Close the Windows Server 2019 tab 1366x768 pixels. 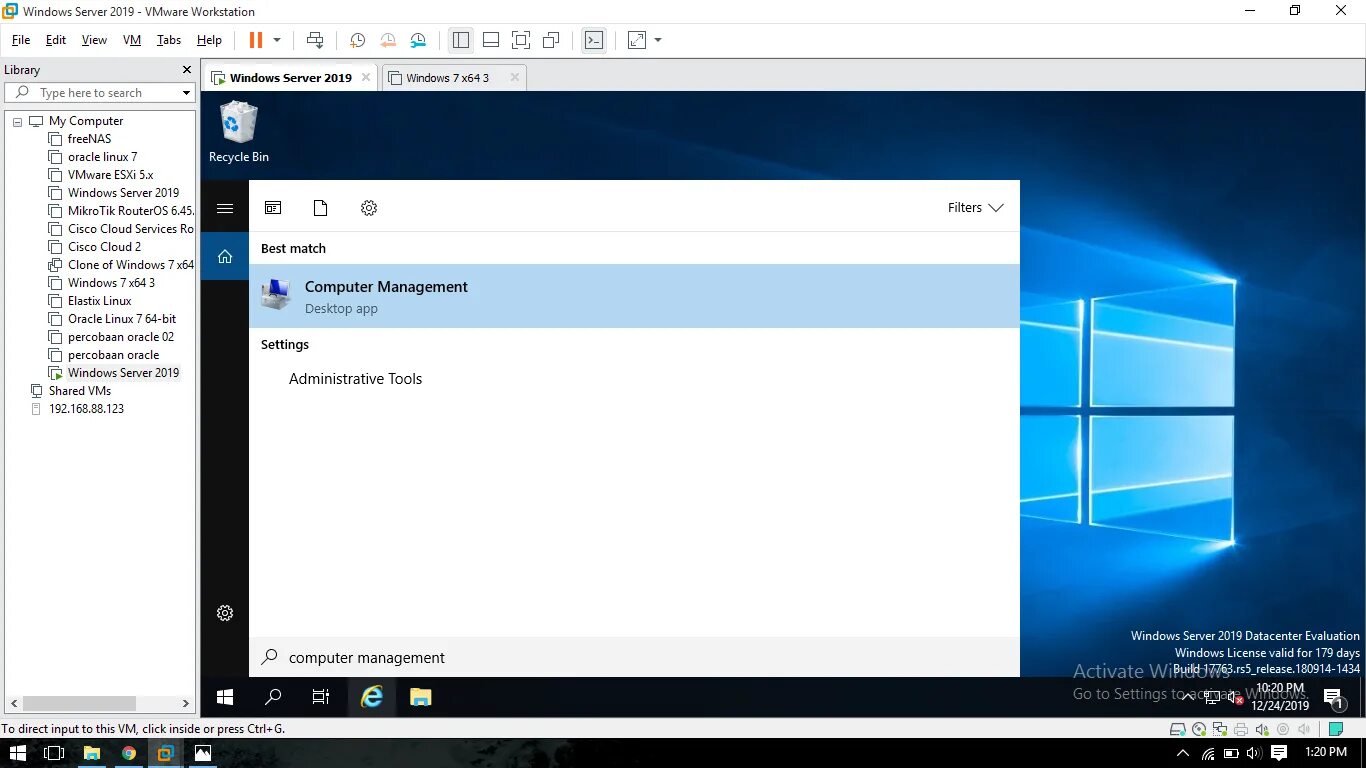366,77
